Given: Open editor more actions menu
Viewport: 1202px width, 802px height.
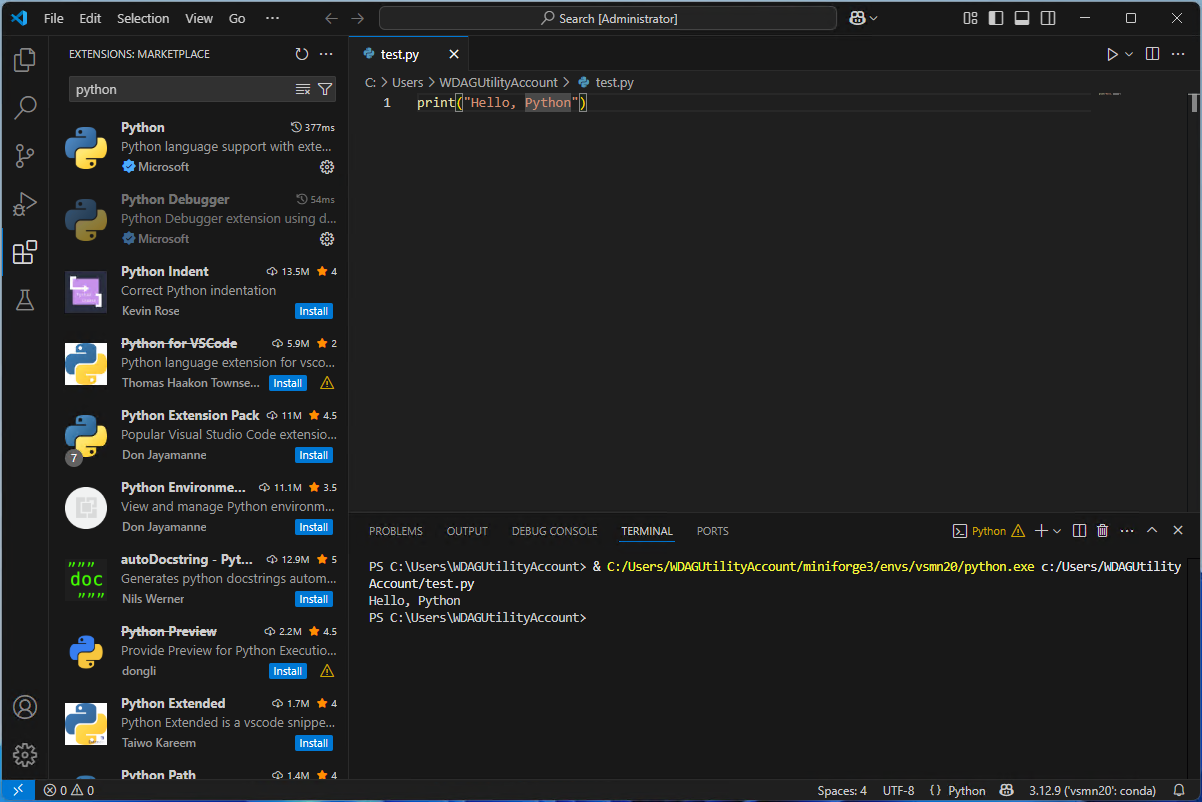Looking at the screenshot, I should [x=1178, y=54].
